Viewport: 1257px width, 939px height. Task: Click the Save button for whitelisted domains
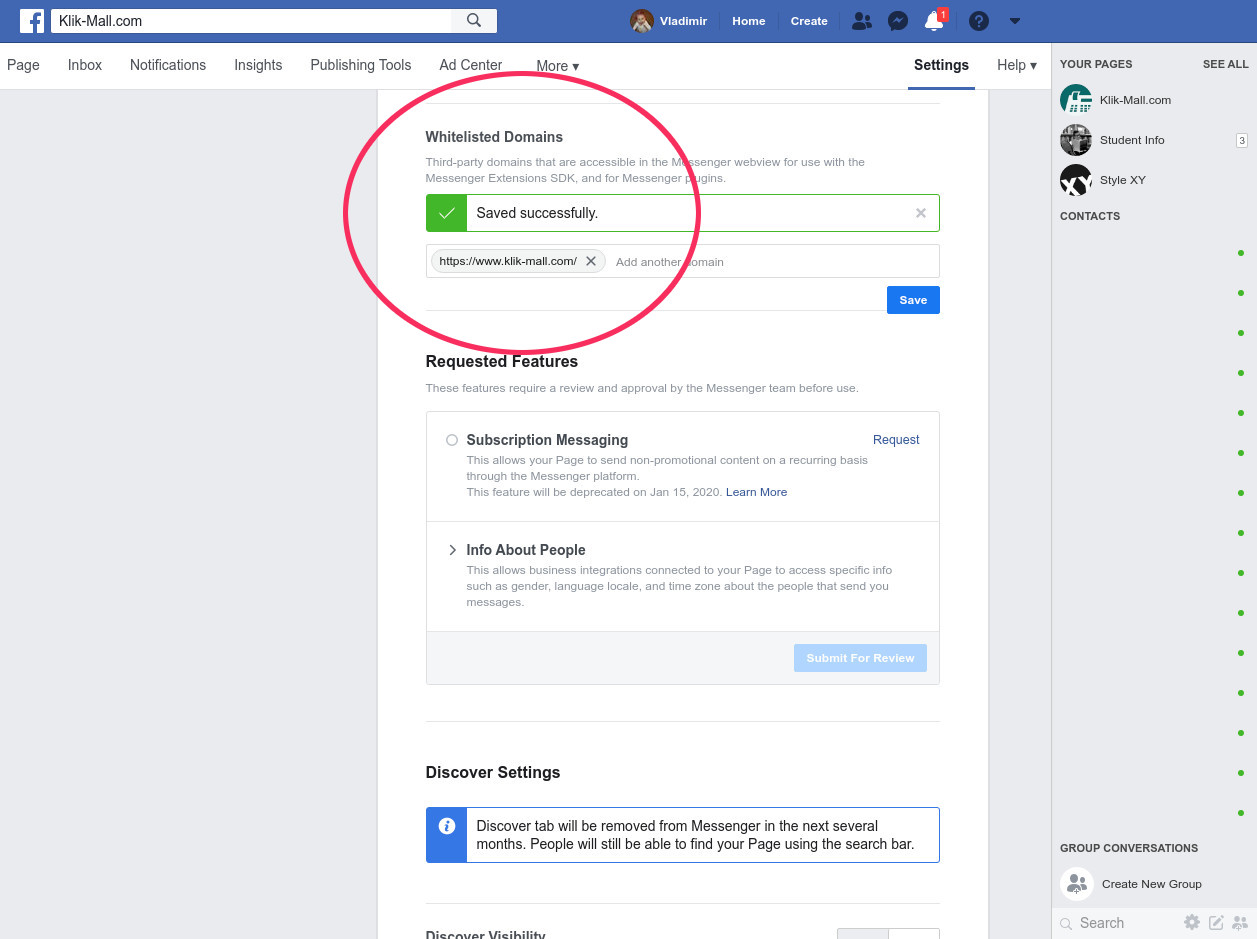coord(912,300)
